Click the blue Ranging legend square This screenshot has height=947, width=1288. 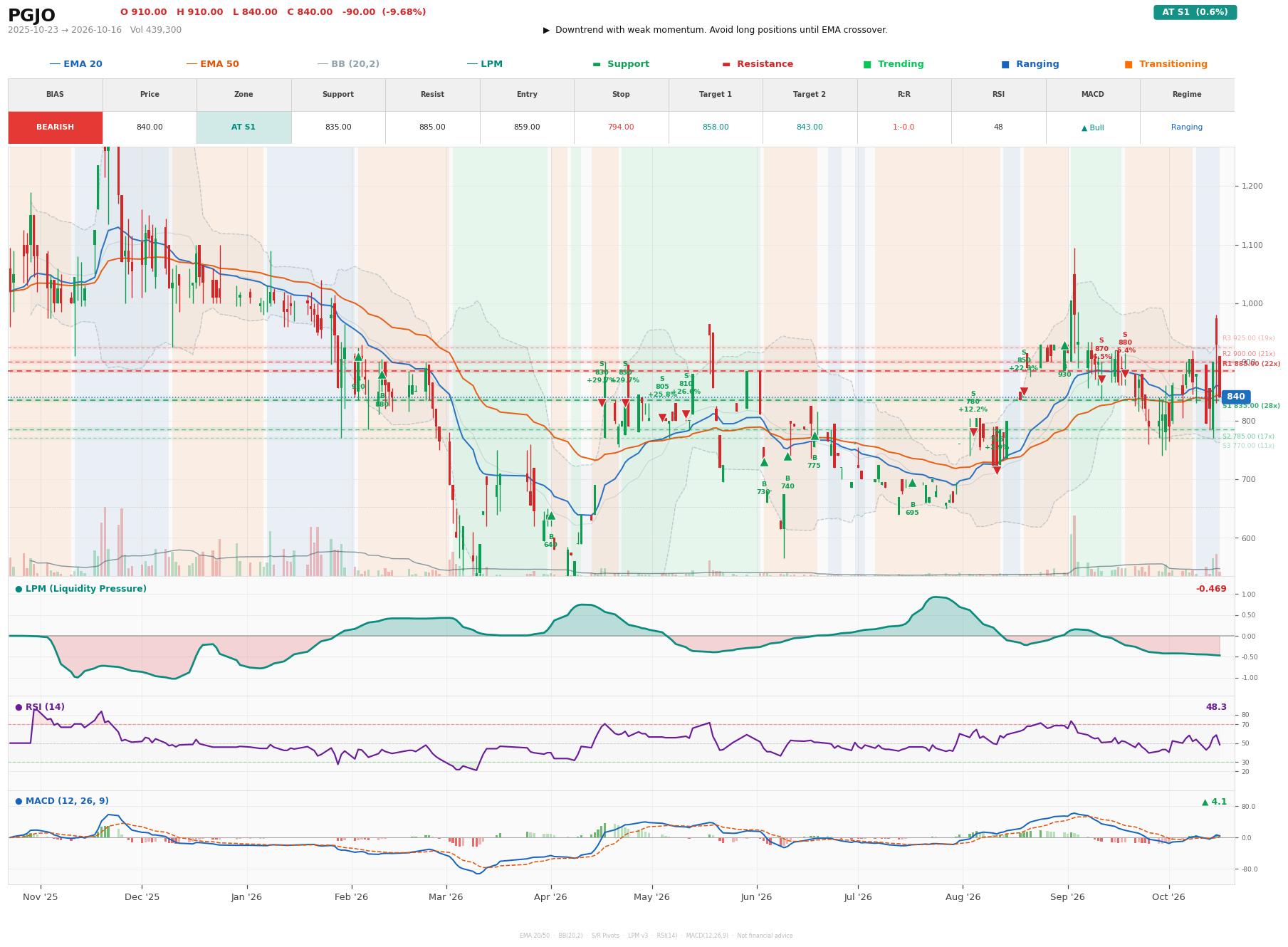tap(1005, 64)
